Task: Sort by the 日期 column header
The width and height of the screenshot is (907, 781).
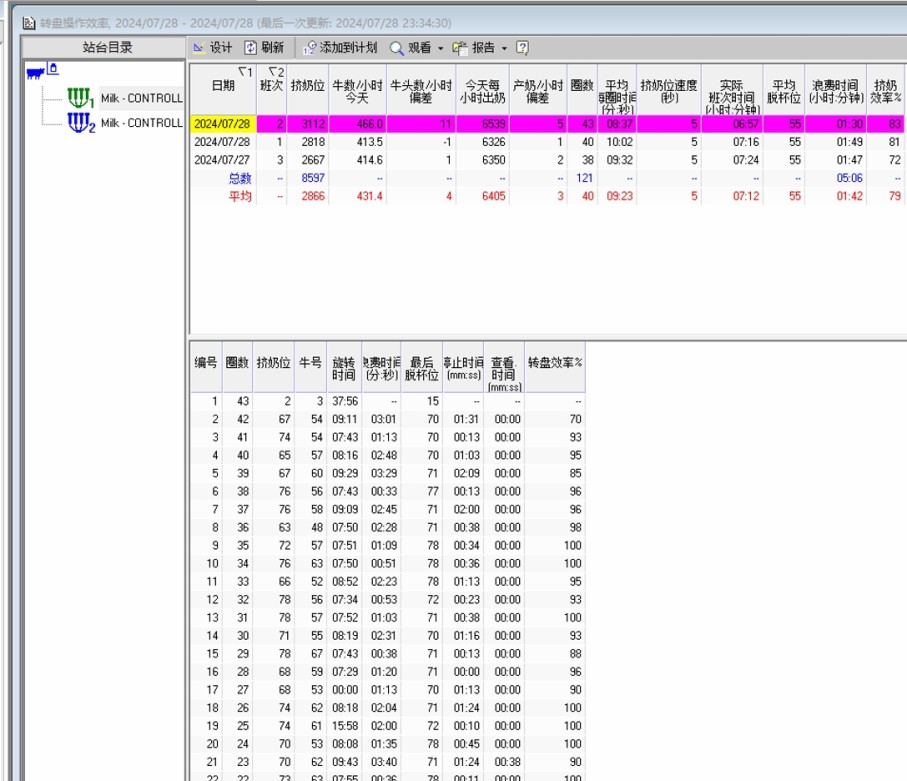Action: coord(223,87)
